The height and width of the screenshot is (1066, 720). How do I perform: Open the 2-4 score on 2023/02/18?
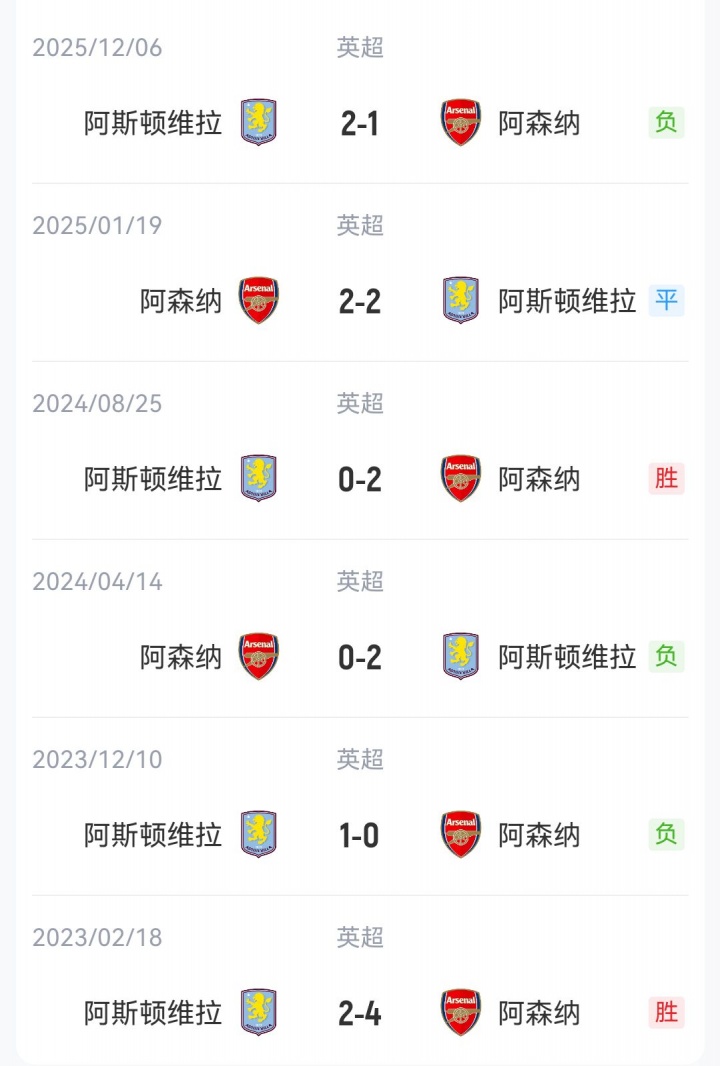click(x=360, y=1013)
